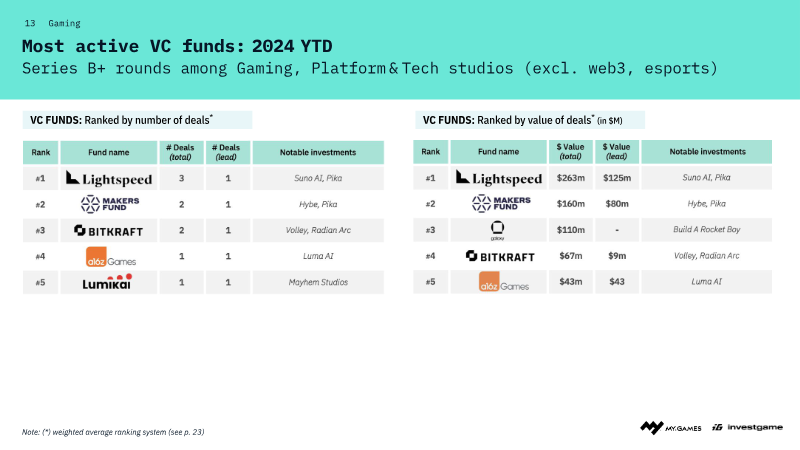800x450 pixels.
Task: Click 'Build A Rocket Boy' investment cell
Action: 707,230
